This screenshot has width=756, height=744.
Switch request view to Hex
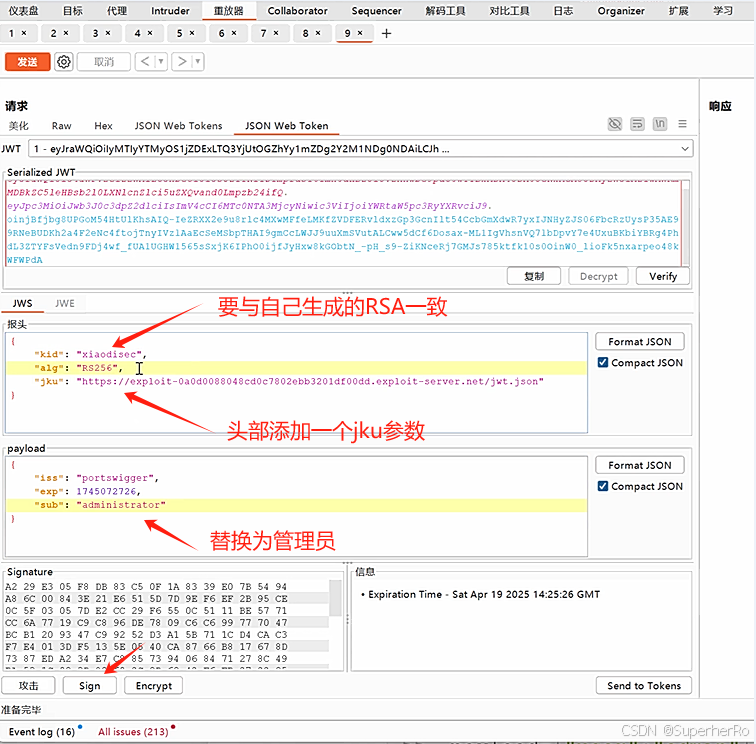point(103,126)
